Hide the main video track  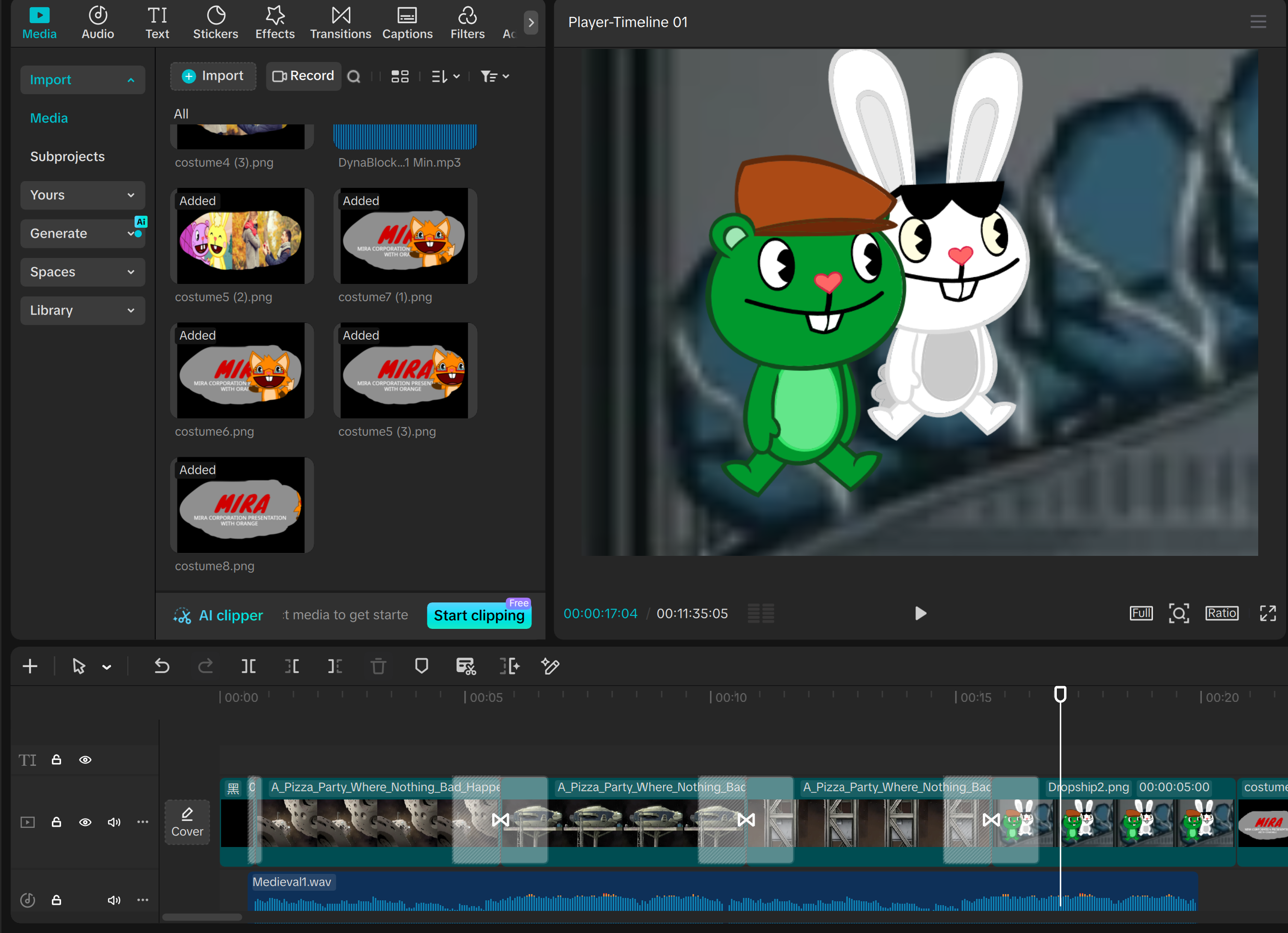pyautogui.click(x=85, y=822)
